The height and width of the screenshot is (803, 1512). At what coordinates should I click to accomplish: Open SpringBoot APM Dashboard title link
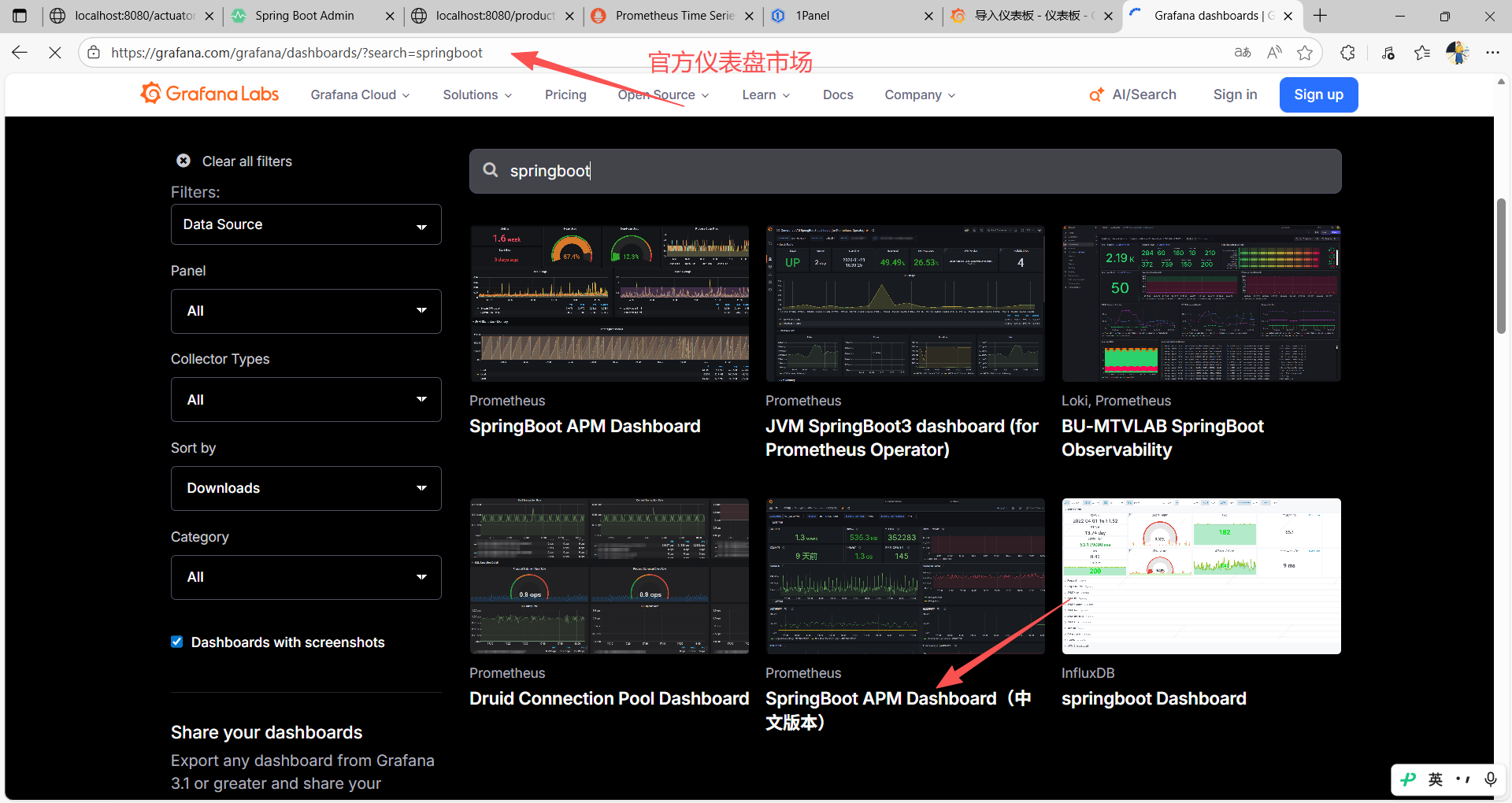click(585, 426)
